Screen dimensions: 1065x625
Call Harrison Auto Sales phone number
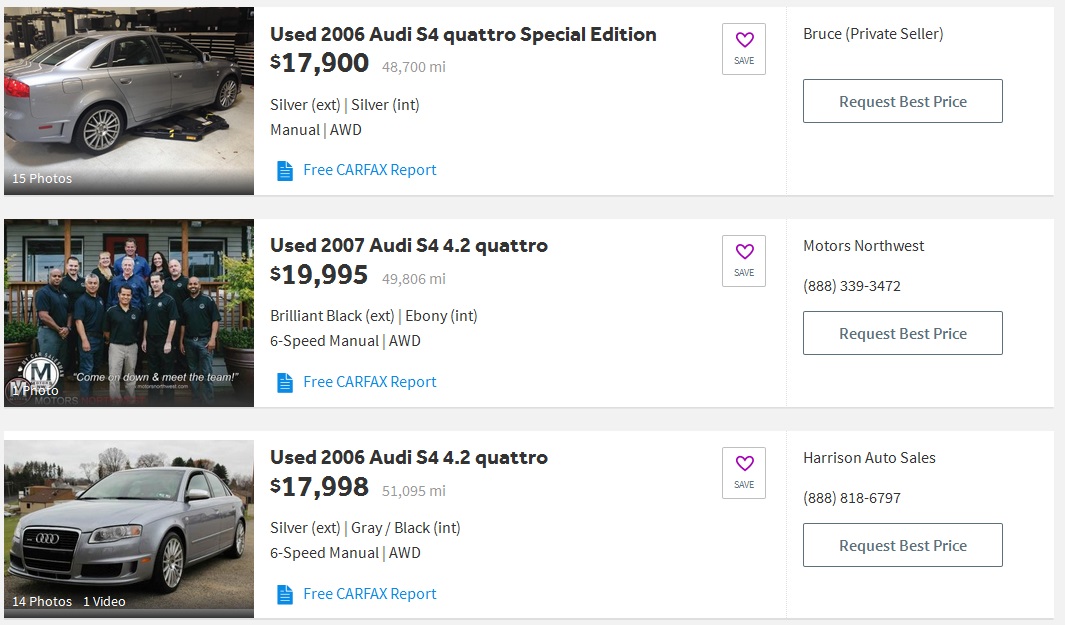(x=852, y=498)
